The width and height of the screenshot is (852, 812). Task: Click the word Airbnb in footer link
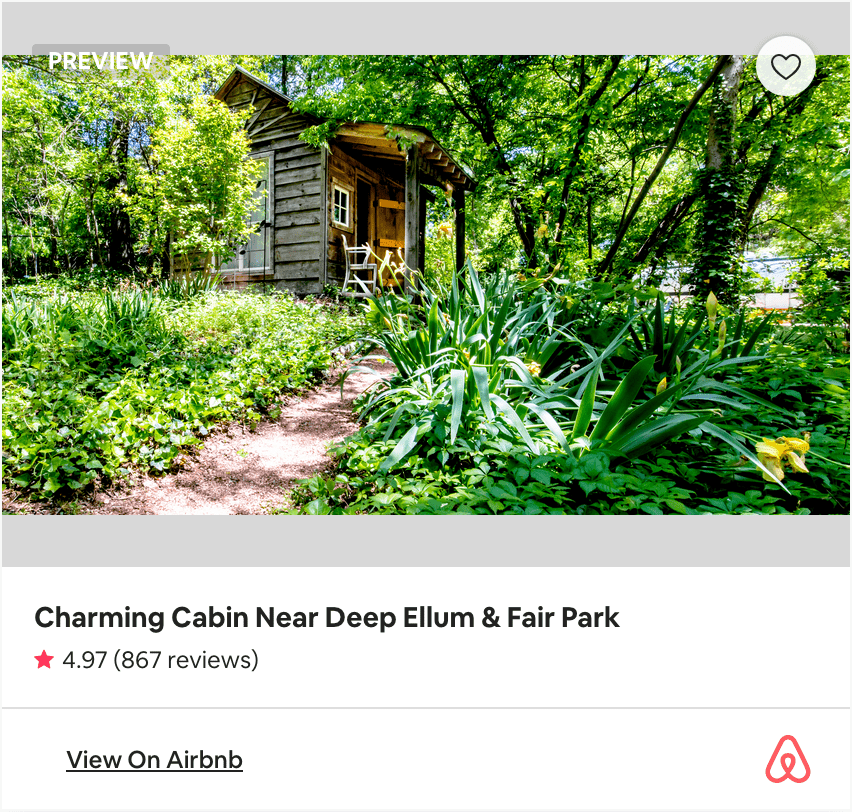click(x=204, y=760)
